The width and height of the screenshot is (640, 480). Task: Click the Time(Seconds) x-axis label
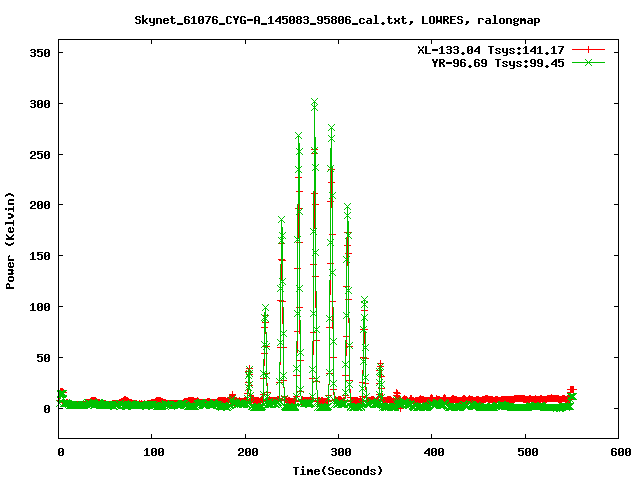click(x=337, y=470)
